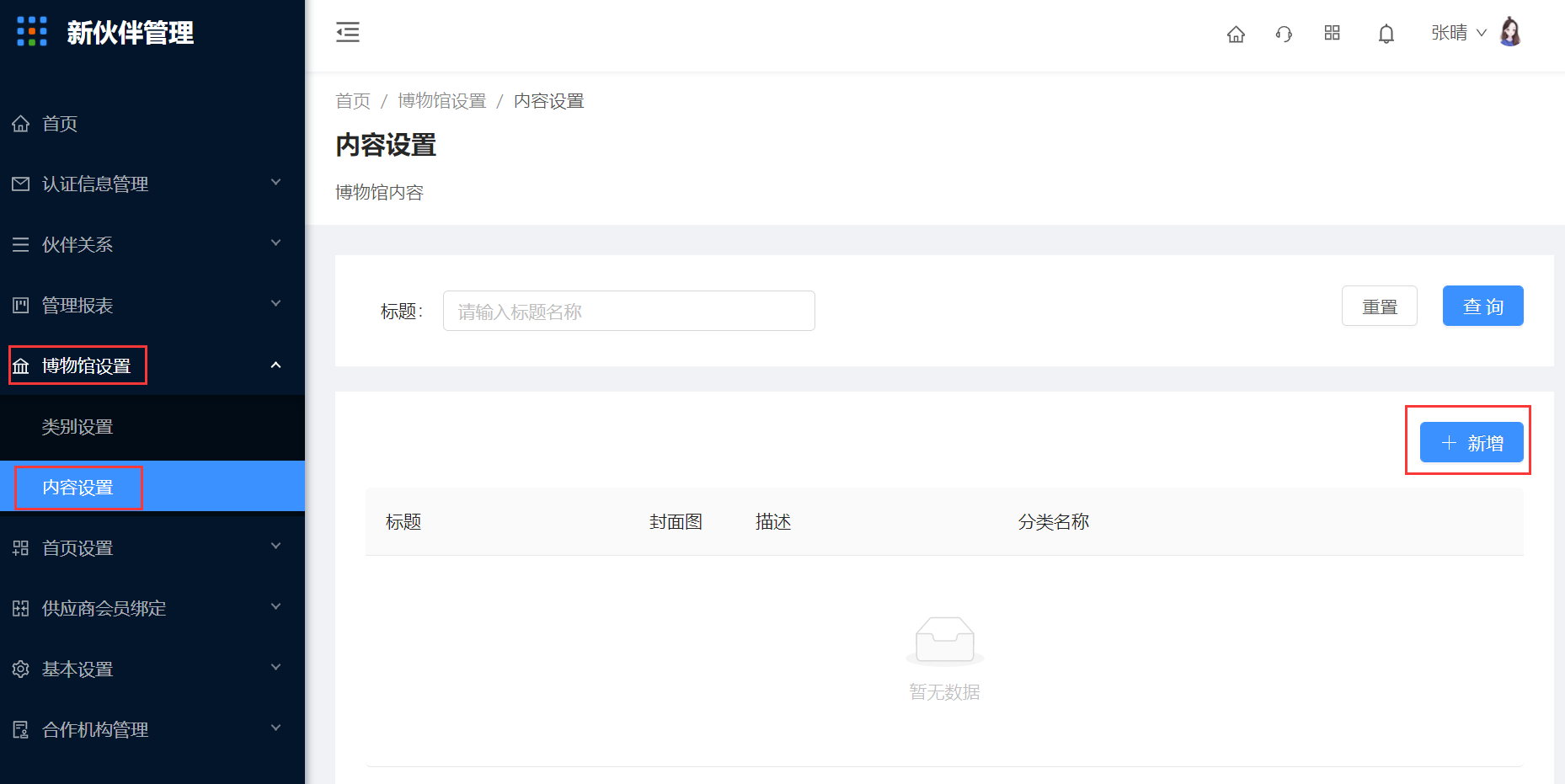Click the museum building icon in sidebar
Image resolution: width=1565 pixels, height=784 pixels.
click(21, 366)
